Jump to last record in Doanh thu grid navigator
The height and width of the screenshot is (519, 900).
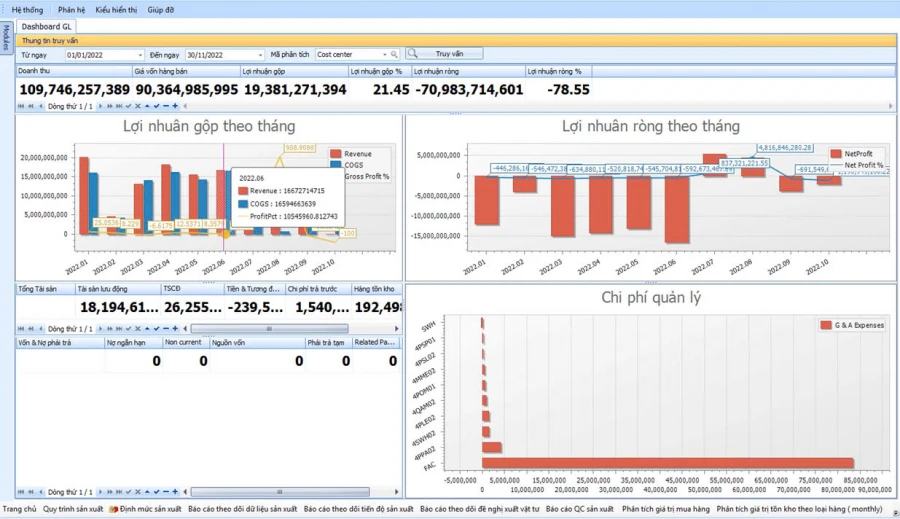[x=119, y=106]
